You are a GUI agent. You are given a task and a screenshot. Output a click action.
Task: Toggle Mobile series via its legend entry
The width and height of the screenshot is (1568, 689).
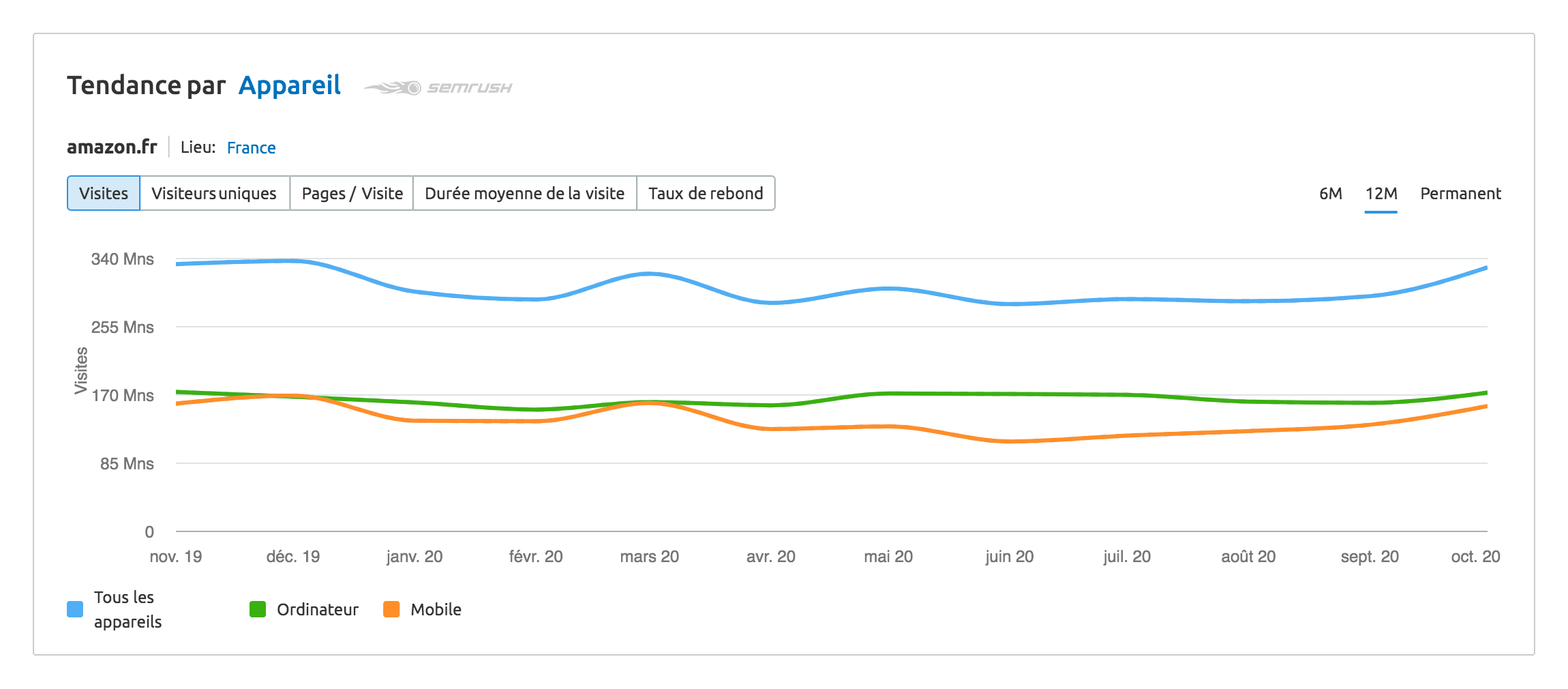coord(435,609)
